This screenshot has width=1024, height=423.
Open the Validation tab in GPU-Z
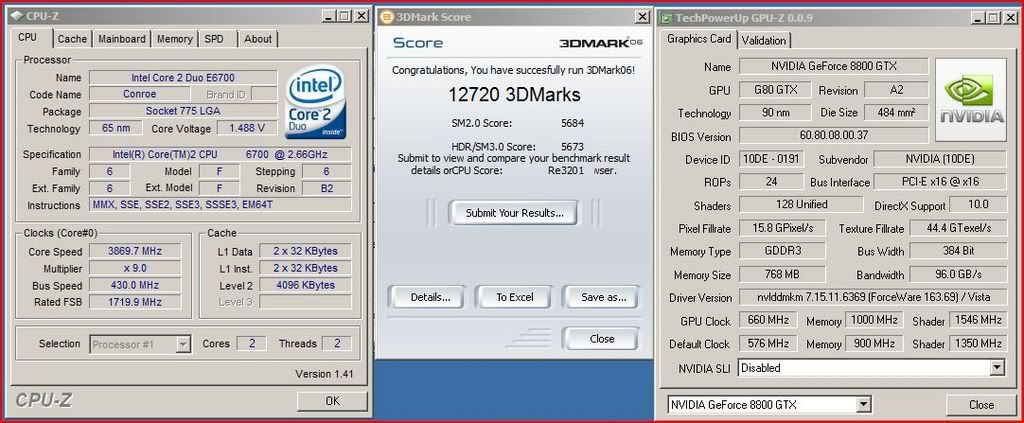764,40
